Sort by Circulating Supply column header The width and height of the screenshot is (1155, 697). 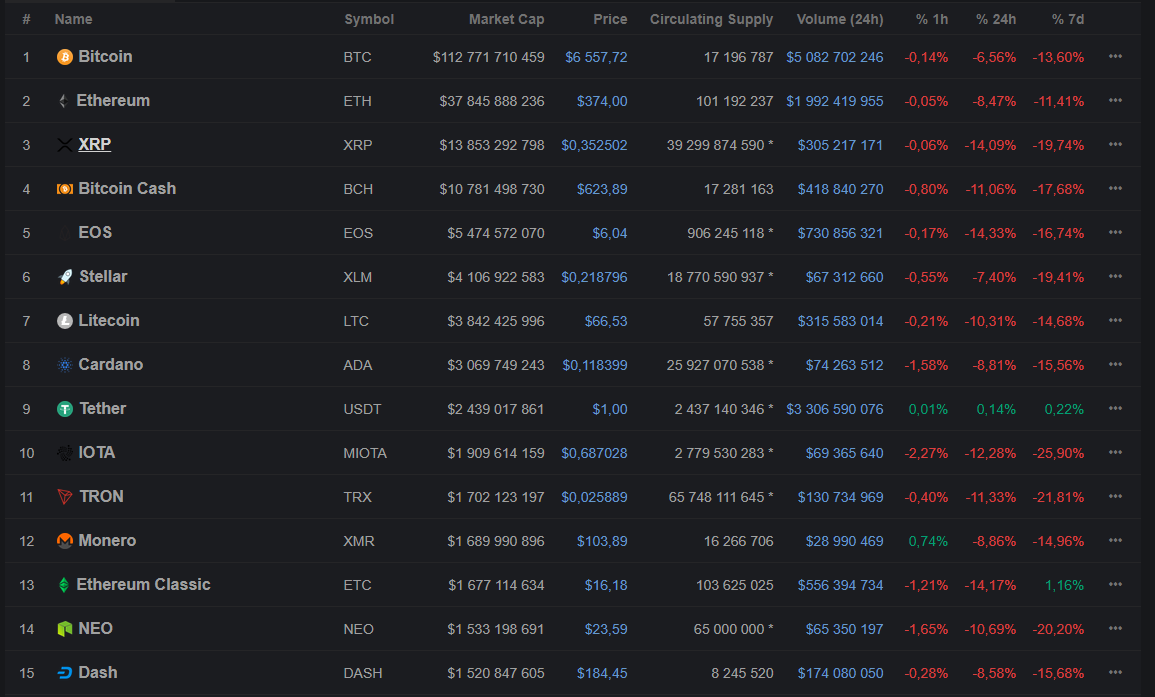tap(711, 19)
